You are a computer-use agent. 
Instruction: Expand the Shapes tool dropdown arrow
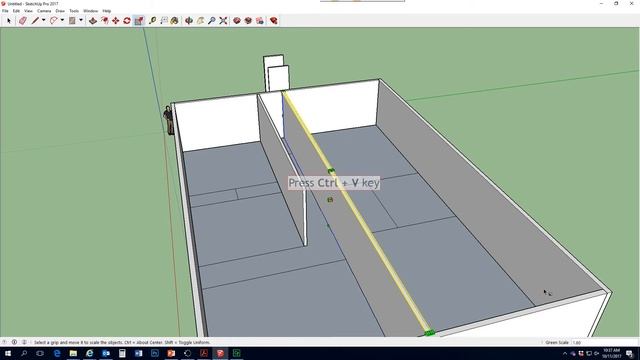click(x=81, y=20)
